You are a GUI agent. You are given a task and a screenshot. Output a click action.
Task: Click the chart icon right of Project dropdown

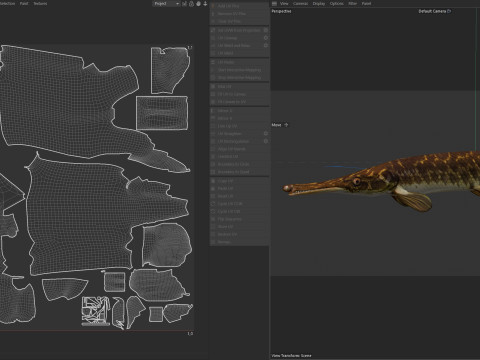pyautogui.click(x=184, y=4)
